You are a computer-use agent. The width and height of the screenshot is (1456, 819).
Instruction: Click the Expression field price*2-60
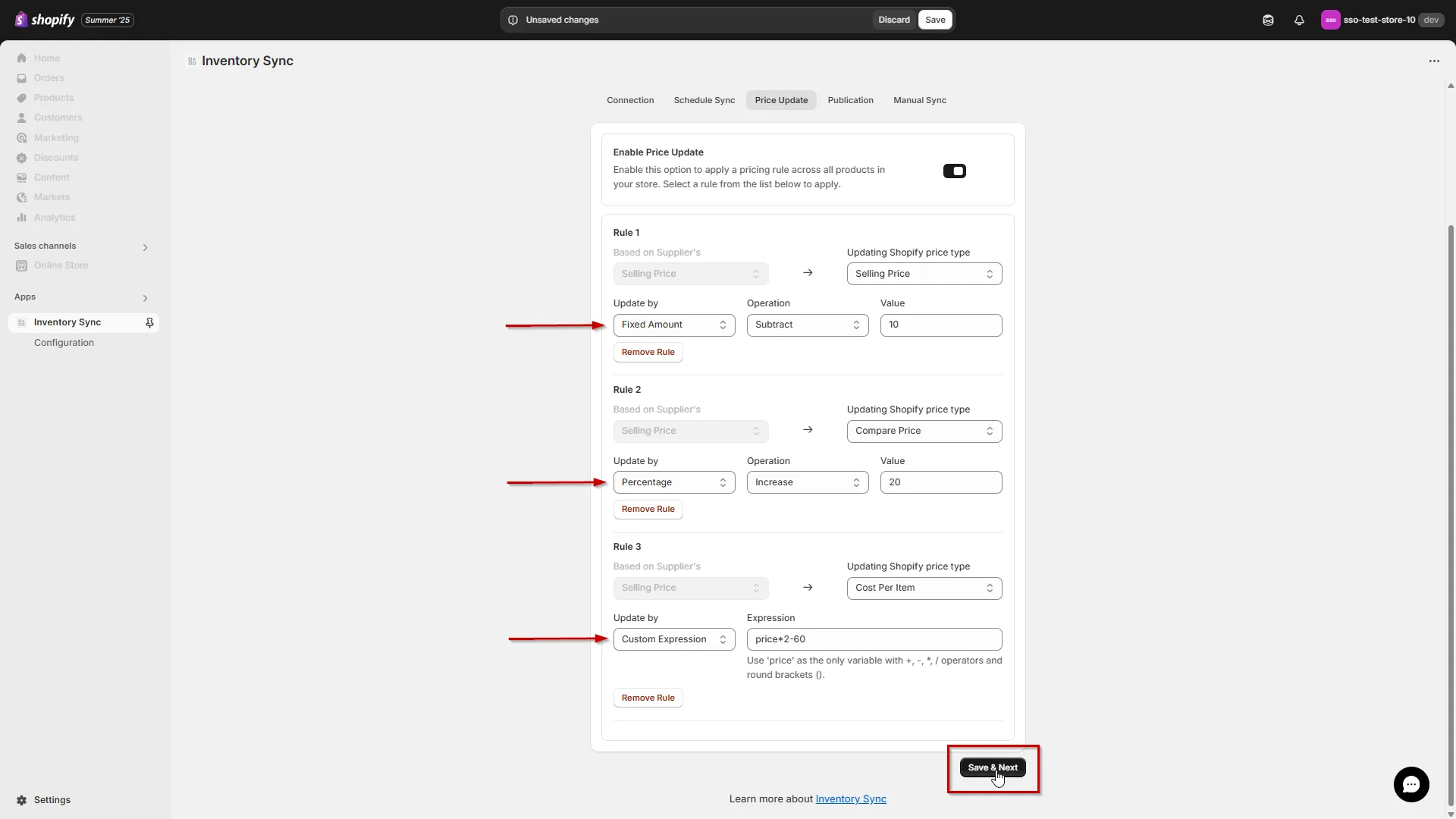click(874, 639)
